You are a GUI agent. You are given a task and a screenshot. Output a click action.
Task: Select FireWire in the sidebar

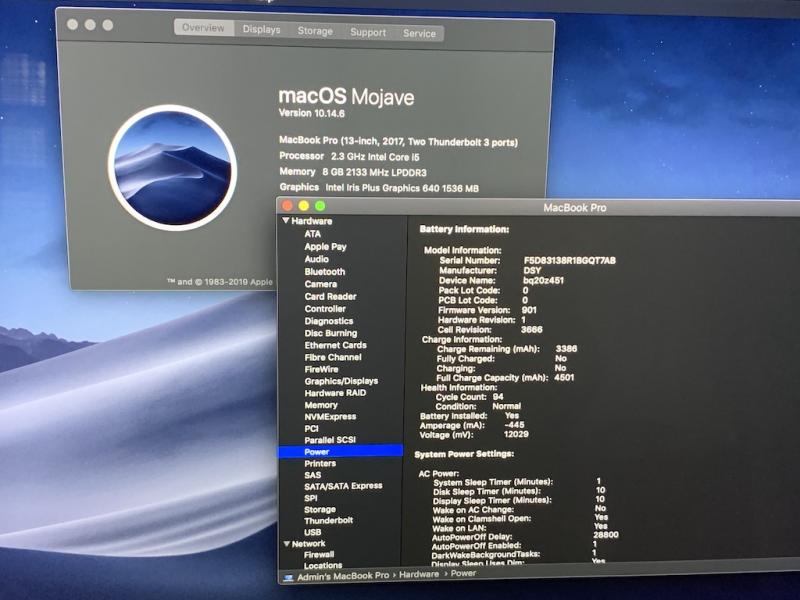(x=321, y=369)
